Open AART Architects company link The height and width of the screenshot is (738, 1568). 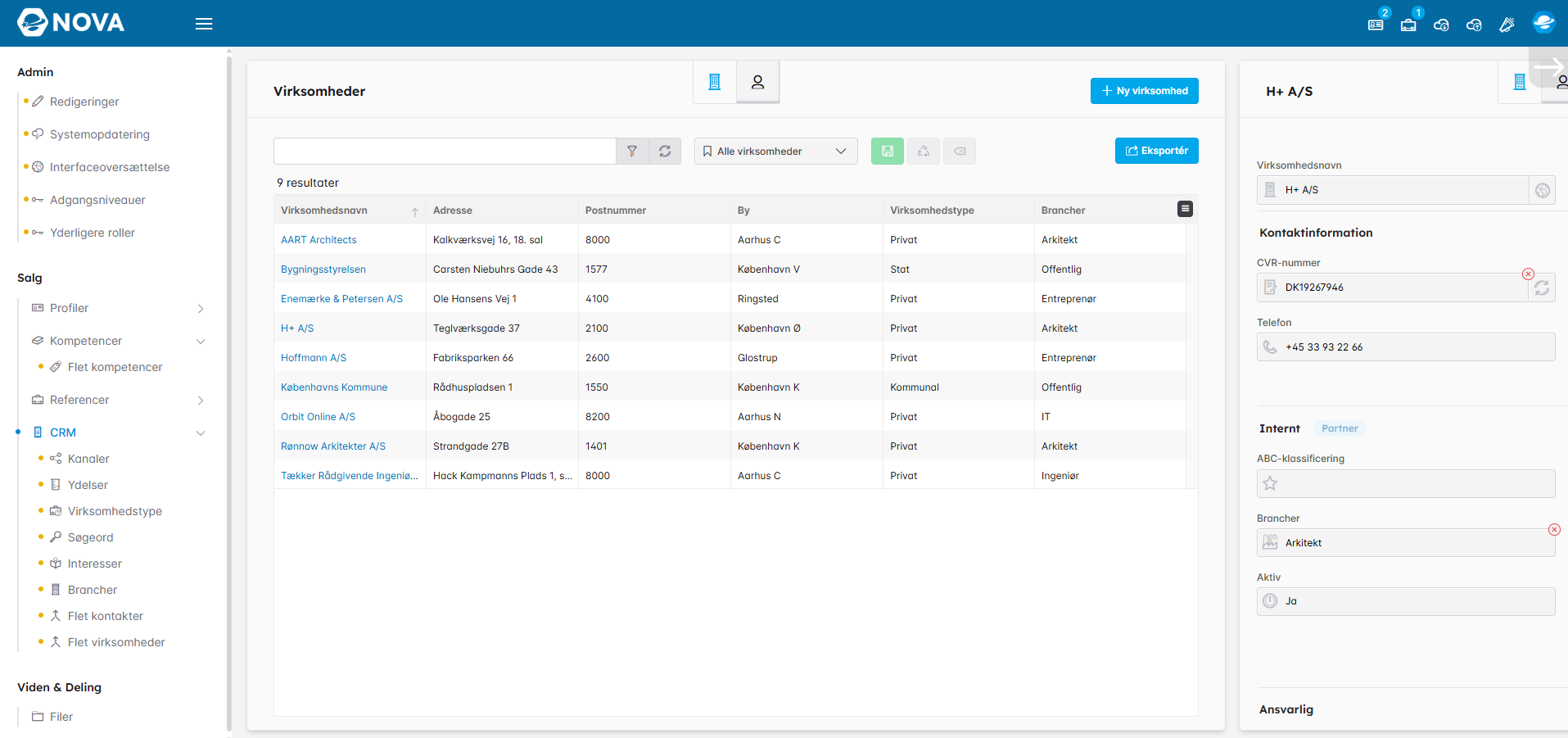319,240
